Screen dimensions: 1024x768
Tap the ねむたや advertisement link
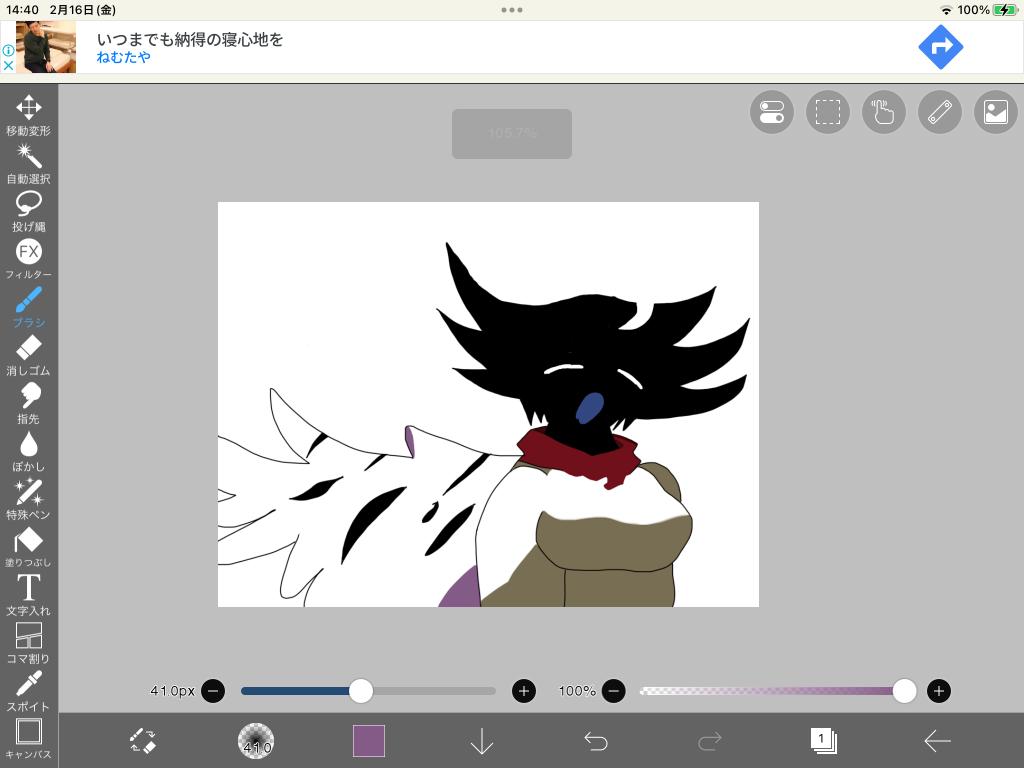pyautogui.click(x=123, y=58)
